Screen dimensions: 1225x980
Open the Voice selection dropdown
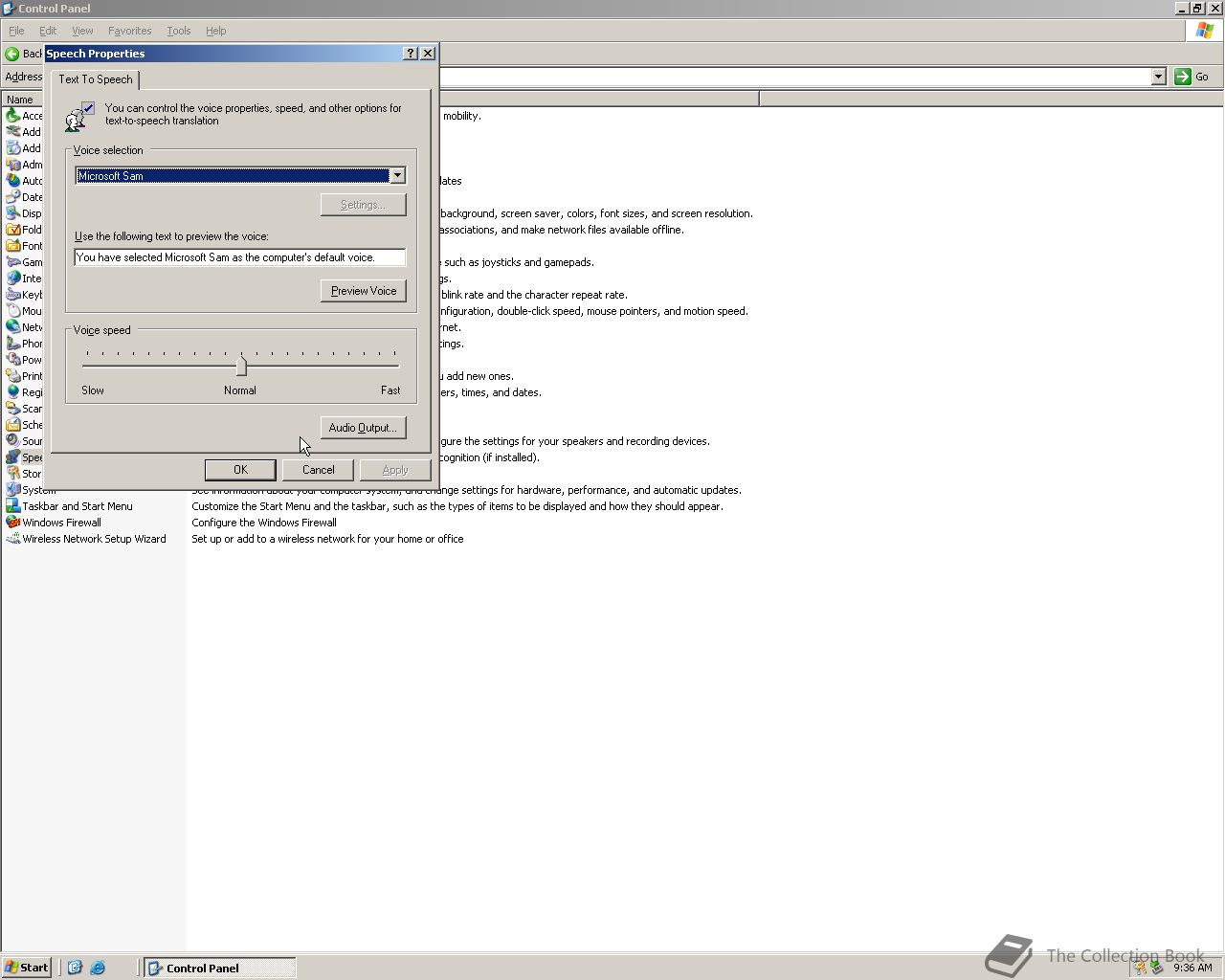click(x=397, y=175)
